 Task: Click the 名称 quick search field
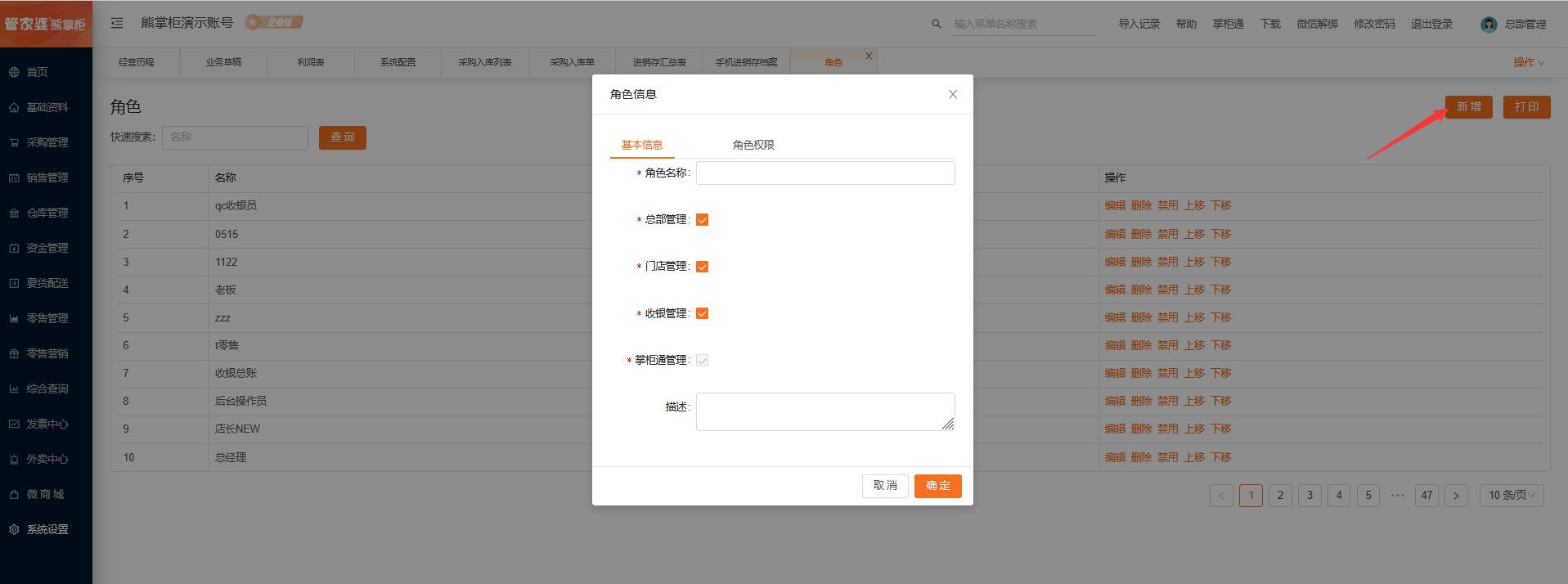tap(235, 137)
